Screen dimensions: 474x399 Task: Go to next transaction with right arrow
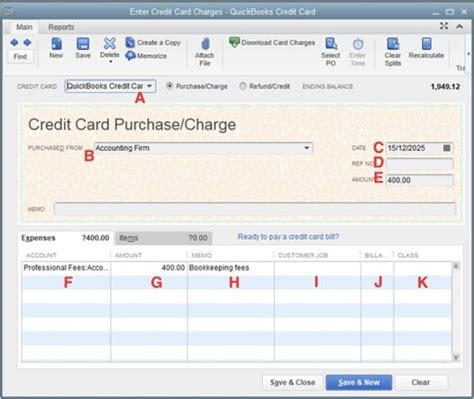[x=28, y=43]
